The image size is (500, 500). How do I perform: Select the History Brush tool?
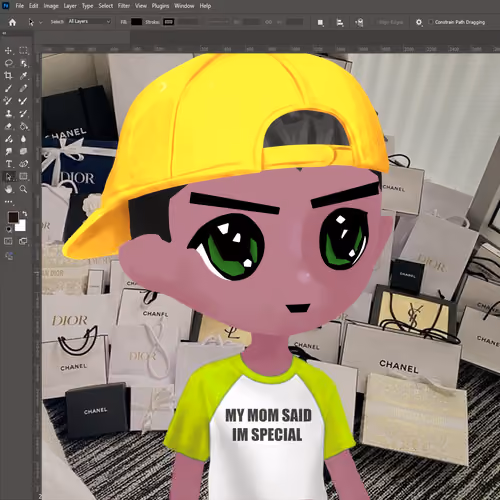pos(23,114)
